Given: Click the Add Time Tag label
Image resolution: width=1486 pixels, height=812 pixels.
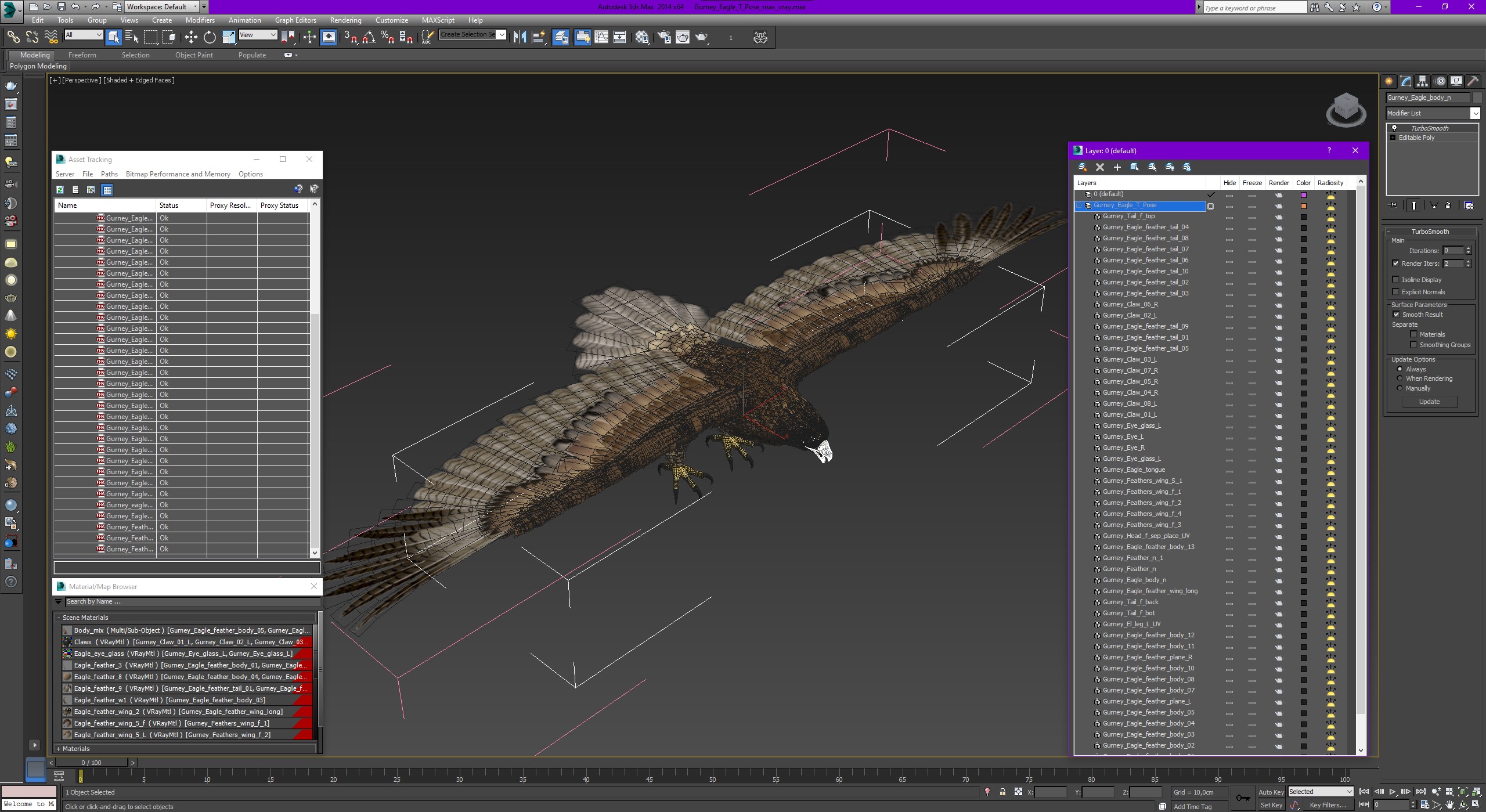Looking at the screenshot, I should click(1192, 807).
